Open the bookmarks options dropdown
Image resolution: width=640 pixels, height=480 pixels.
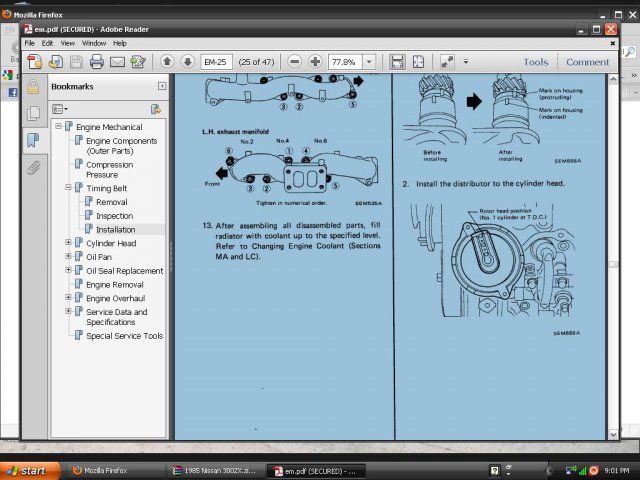click(x=59, y=108)
